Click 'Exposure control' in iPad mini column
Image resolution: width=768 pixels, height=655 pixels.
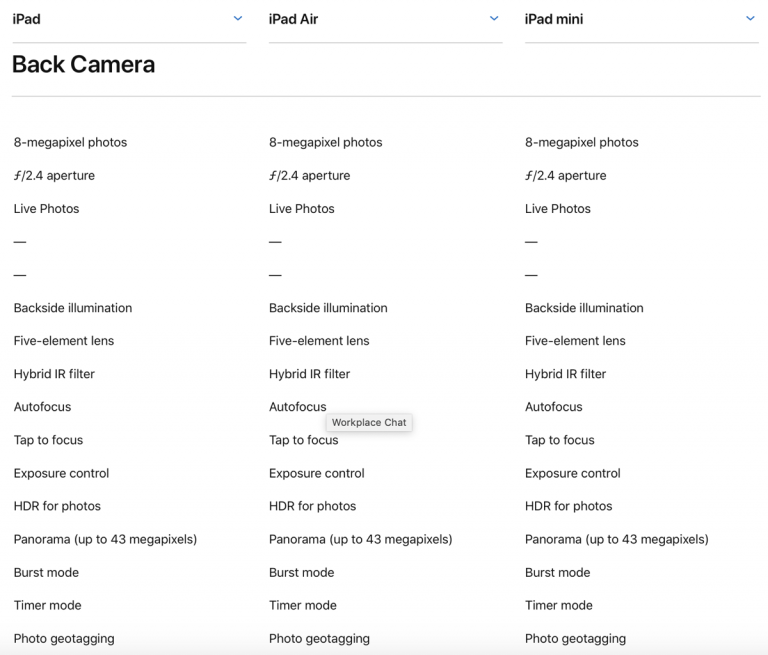573,473
